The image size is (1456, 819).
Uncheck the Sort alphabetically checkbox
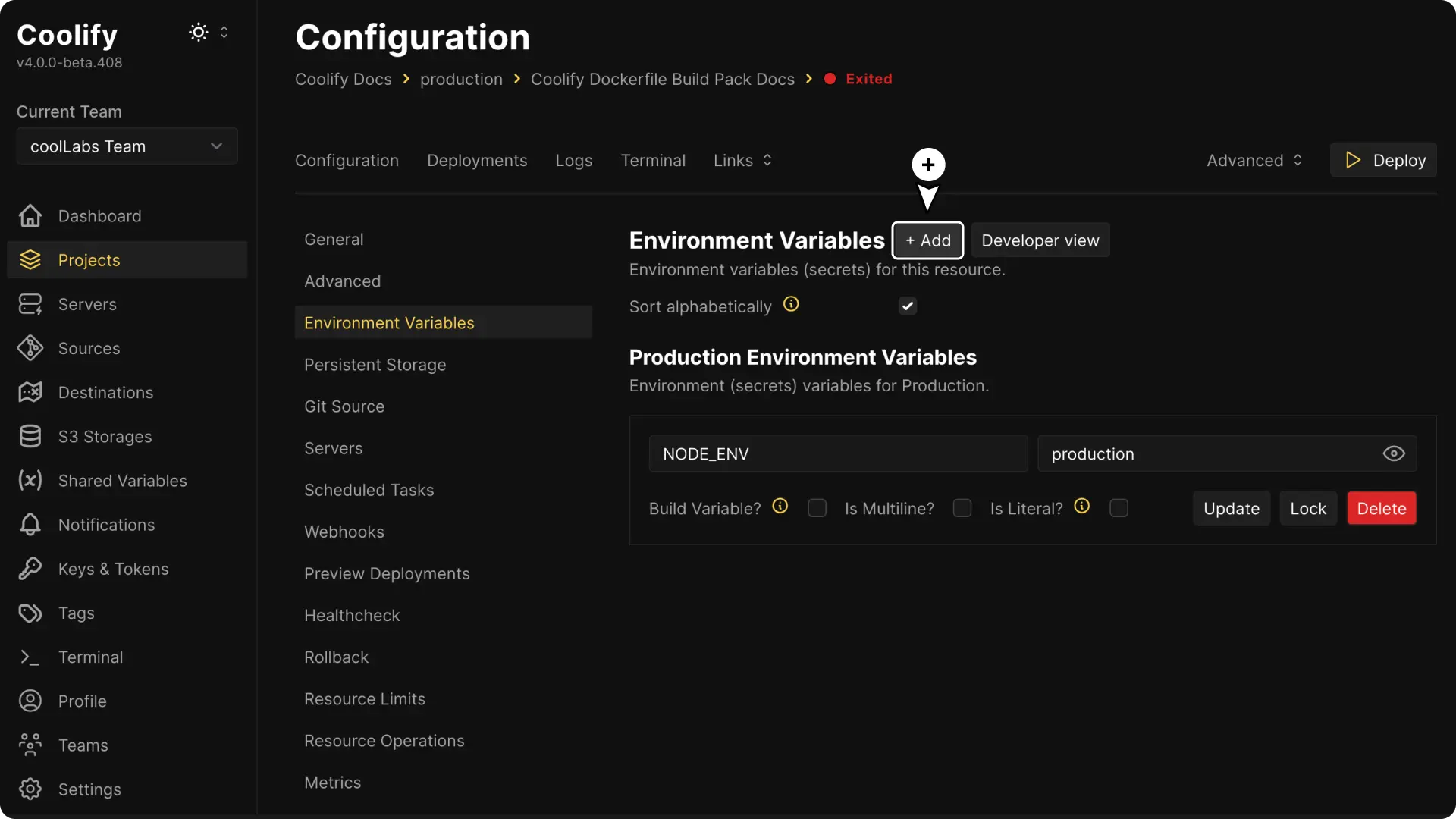(907, 306)
